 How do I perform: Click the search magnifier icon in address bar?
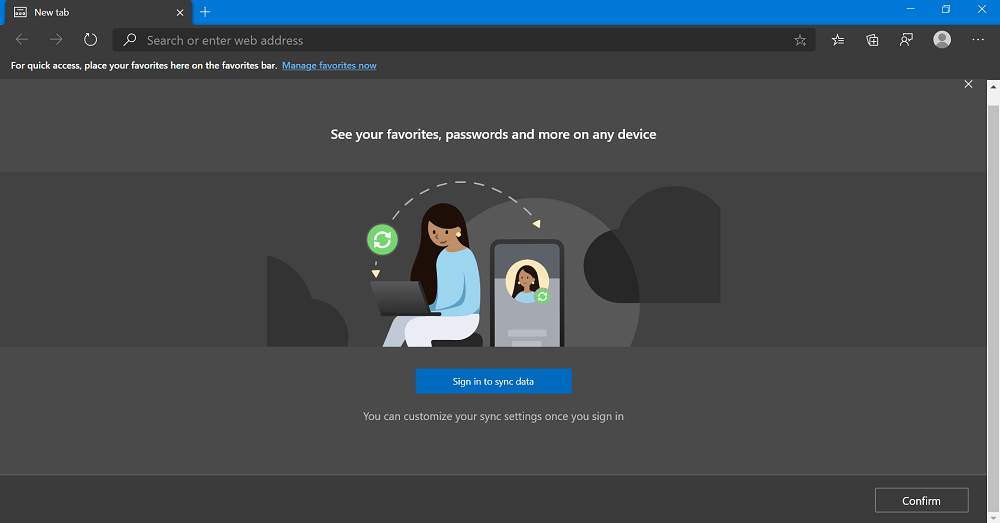click(129, 40)
